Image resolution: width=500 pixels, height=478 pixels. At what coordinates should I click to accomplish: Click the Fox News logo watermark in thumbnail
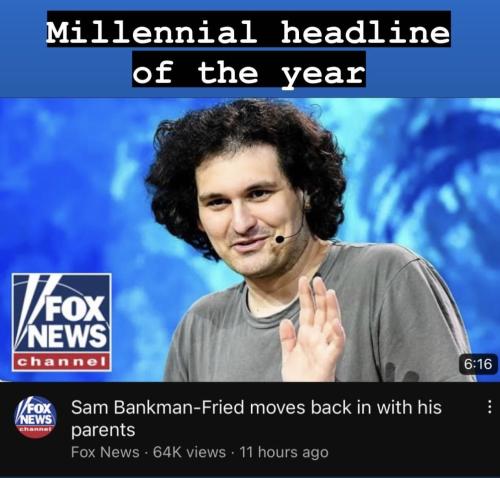pos(62,322)
